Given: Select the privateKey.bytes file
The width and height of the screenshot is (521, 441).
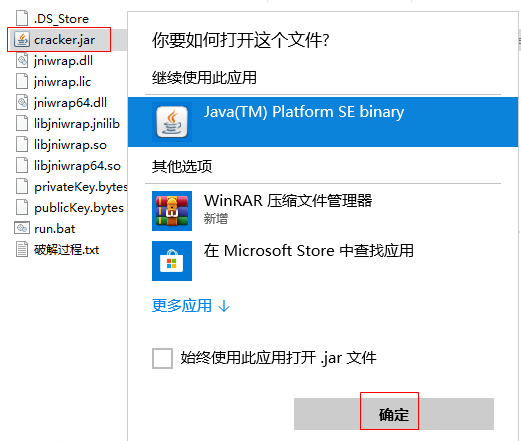Looking at the screenshot, I should click(x=71, y=187).
